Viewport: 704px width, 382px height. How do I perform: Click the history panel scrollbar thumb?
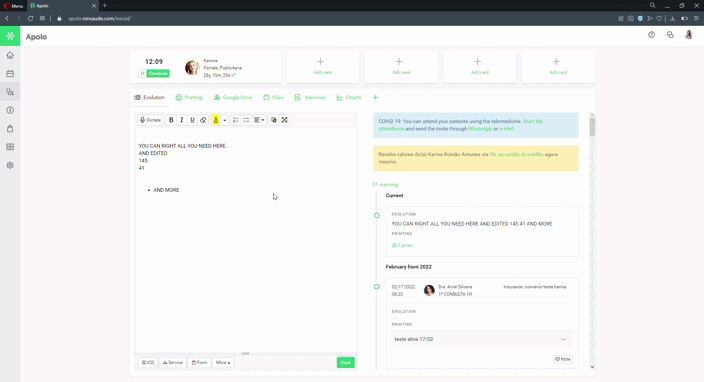(592, 127)
